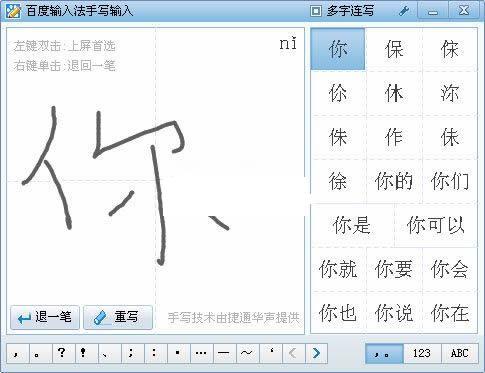The width and height of the screenshot is (485, 373).
Task: Insert the enumeration comma 、 symbol
Action: point(110,353)
